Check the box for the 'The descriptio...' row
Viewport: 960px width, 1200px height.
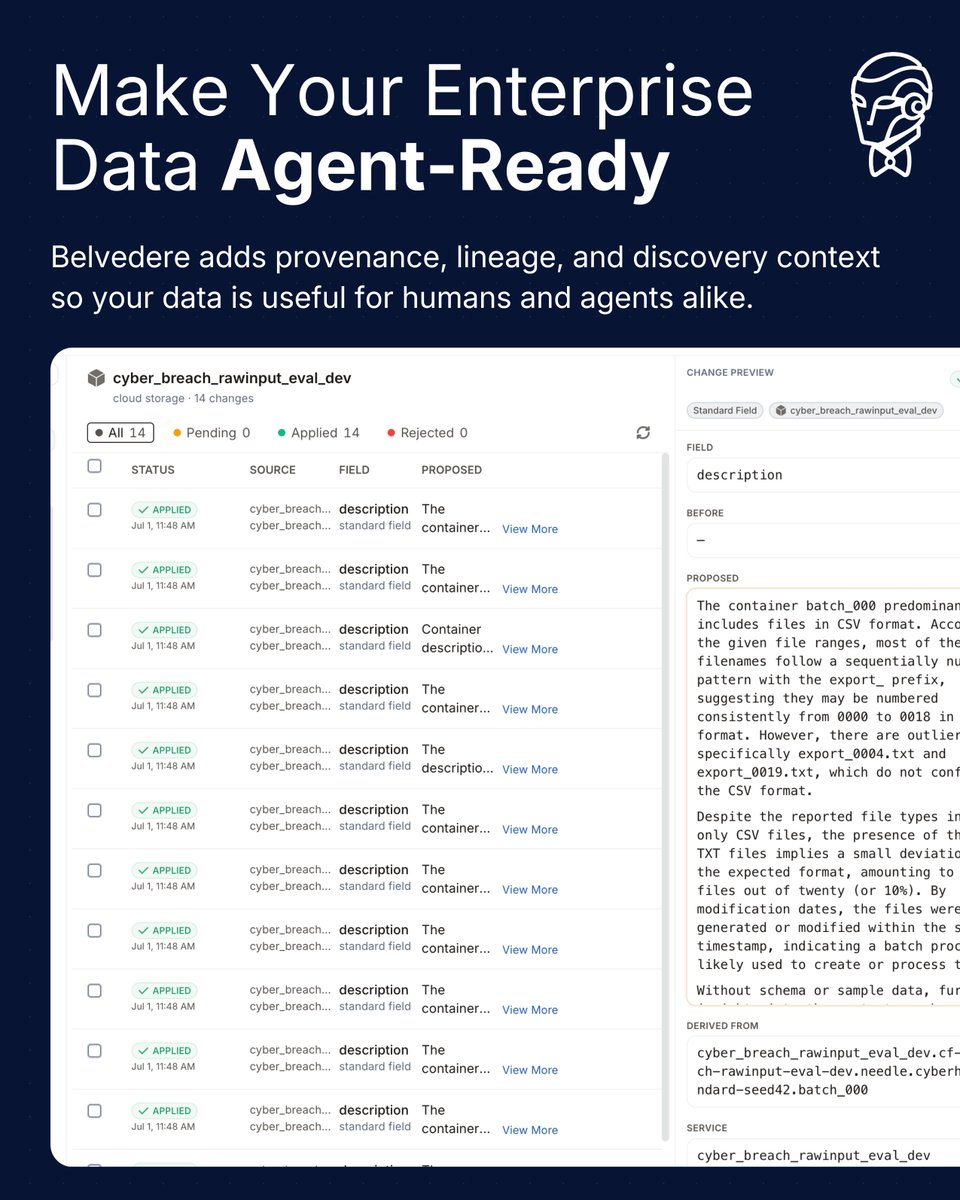[x=94, y=750]
